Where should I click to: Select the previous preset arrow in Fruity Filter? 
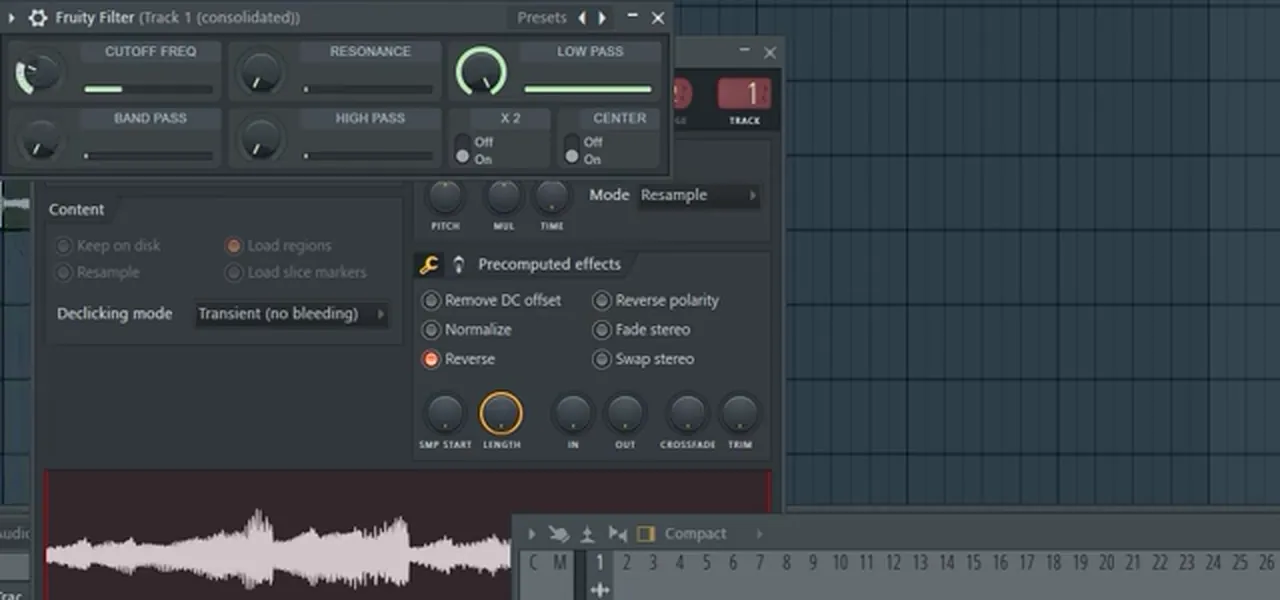click(583, 18)
